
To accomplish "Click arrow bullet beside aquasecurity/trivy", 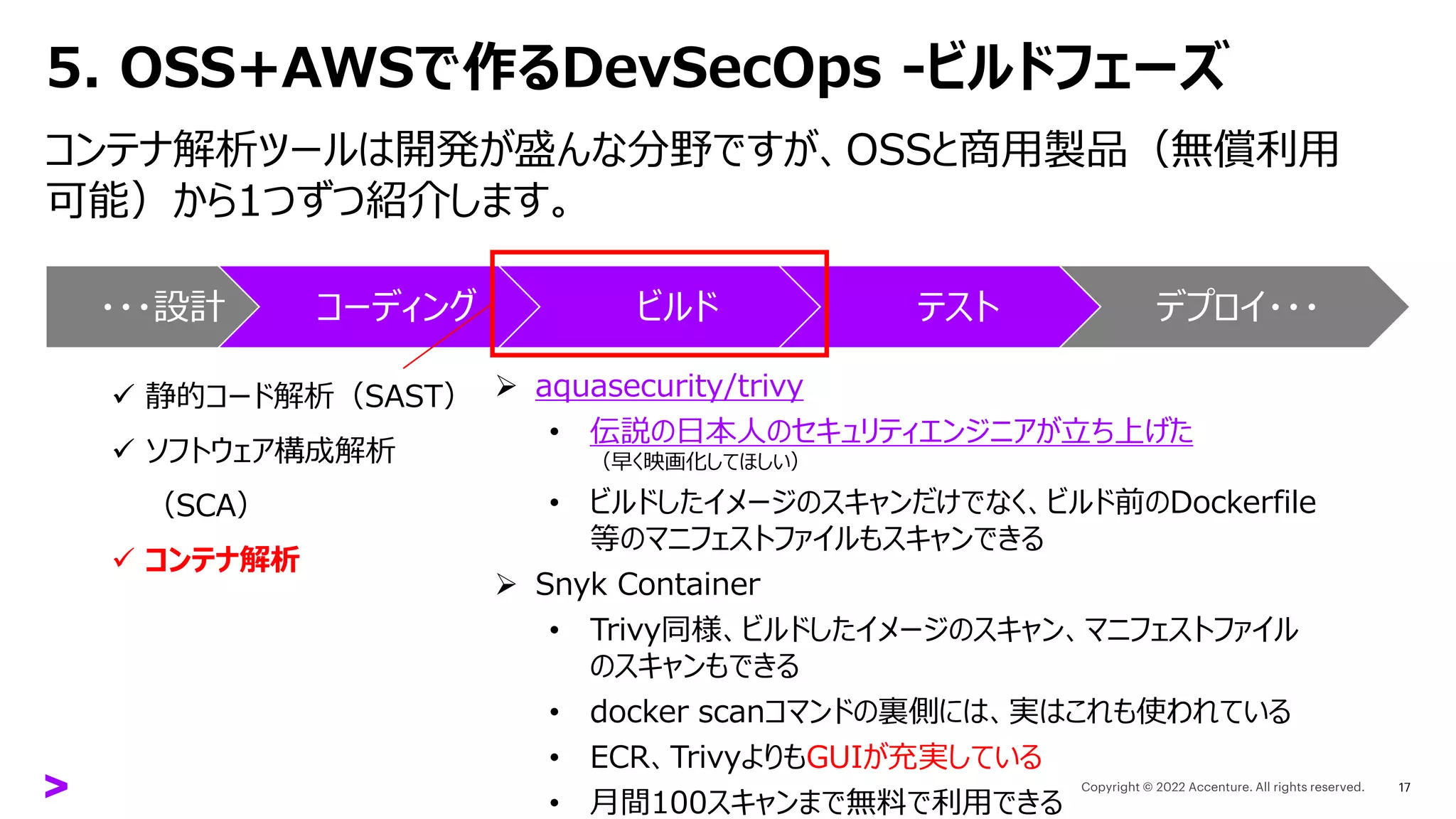I will pyautogui.click(x=506, y=386).
